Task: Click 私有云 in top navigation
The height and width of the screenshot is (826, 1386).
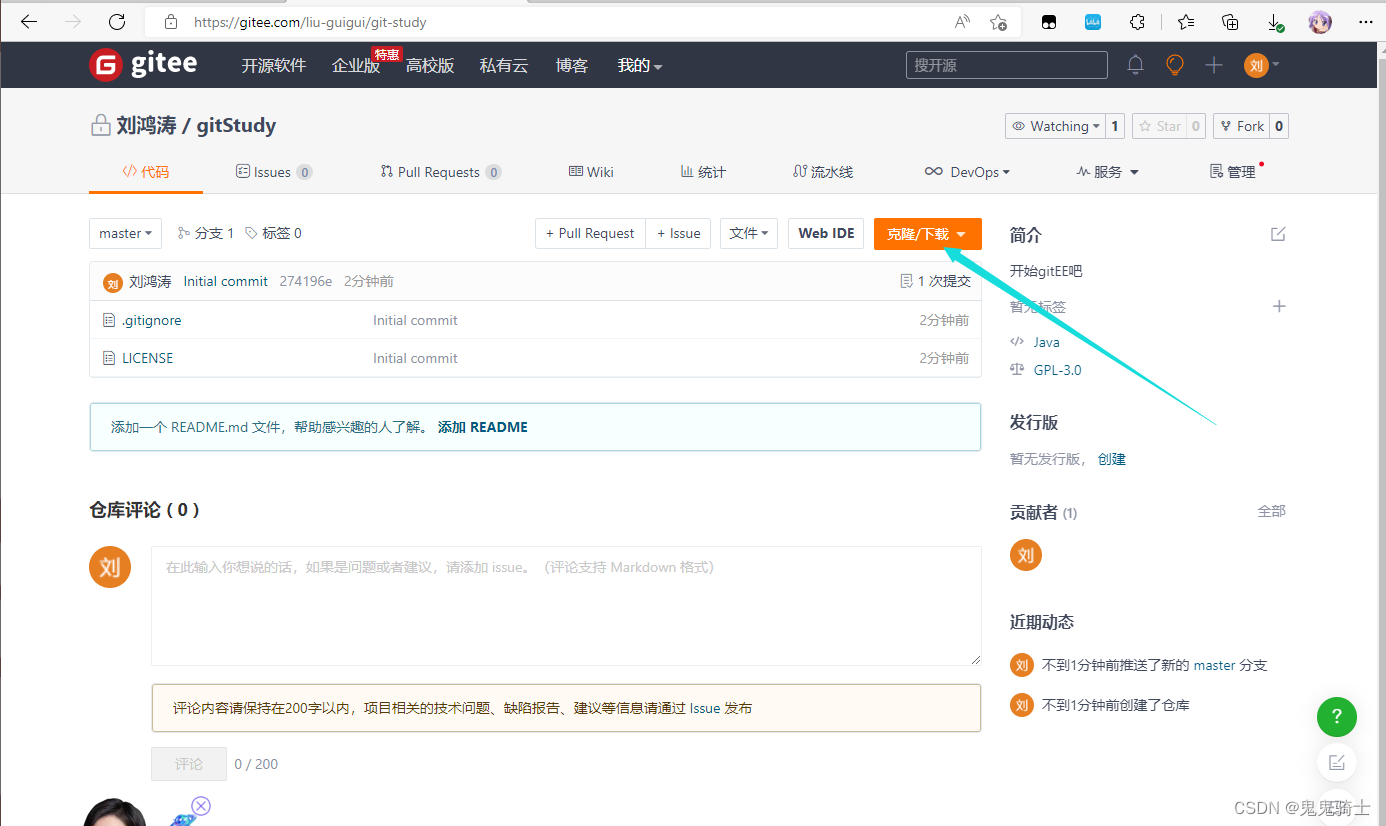Action: (x=503, y=65)
